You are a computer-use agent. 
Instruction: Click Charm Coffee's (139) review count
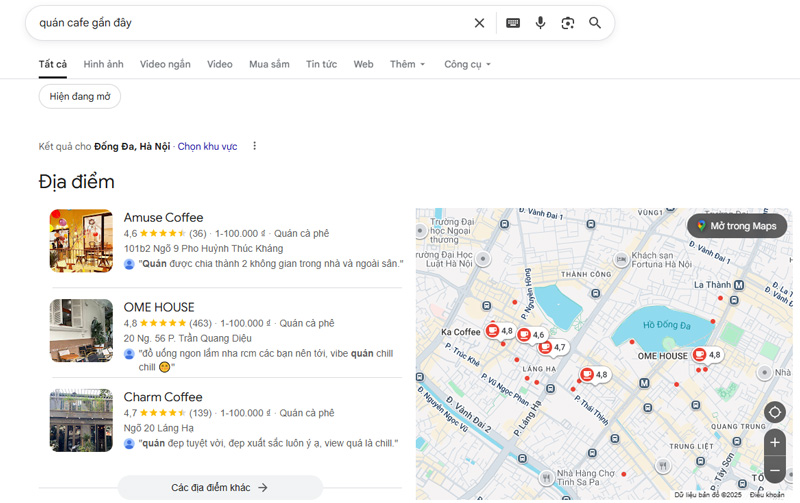pos(200,413)
